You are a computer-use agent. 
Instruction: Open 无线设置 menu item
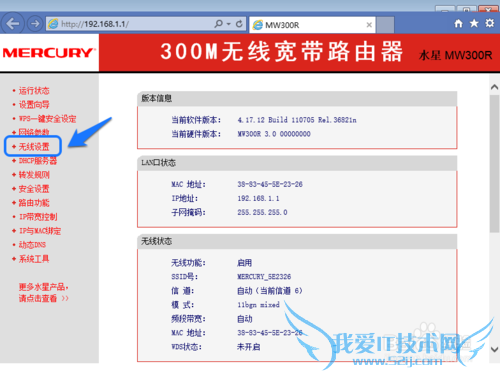(34, 147)
